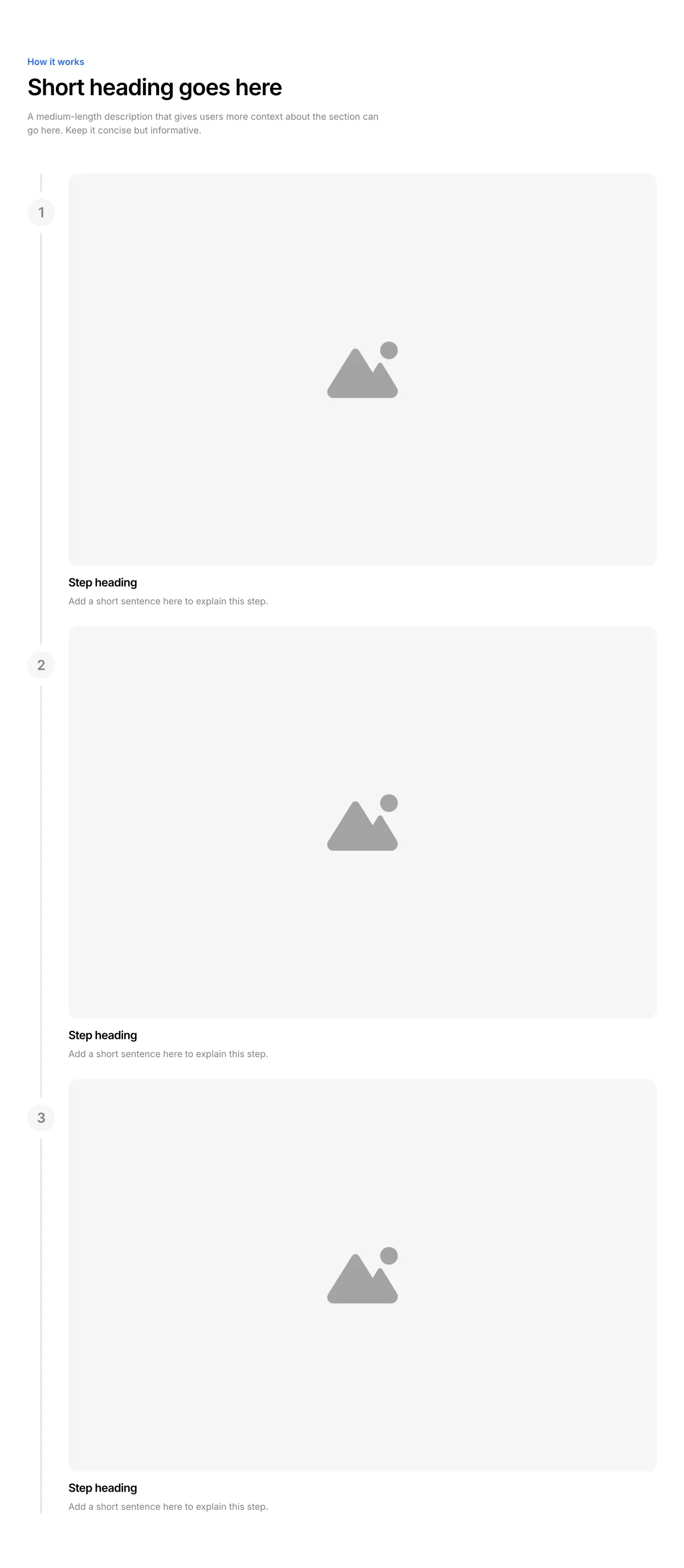Click the sun dot in first placeholder icon

(x=389, y=350)
